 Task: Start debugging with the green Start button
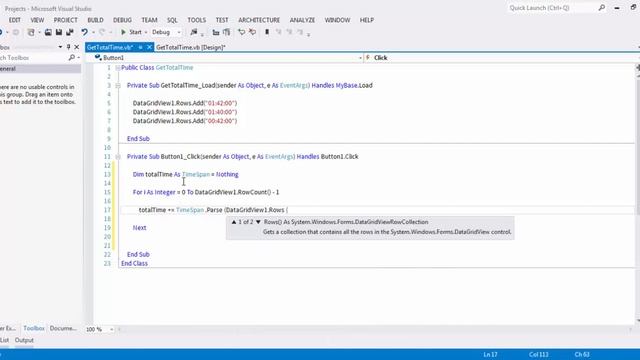click(131, 32)
